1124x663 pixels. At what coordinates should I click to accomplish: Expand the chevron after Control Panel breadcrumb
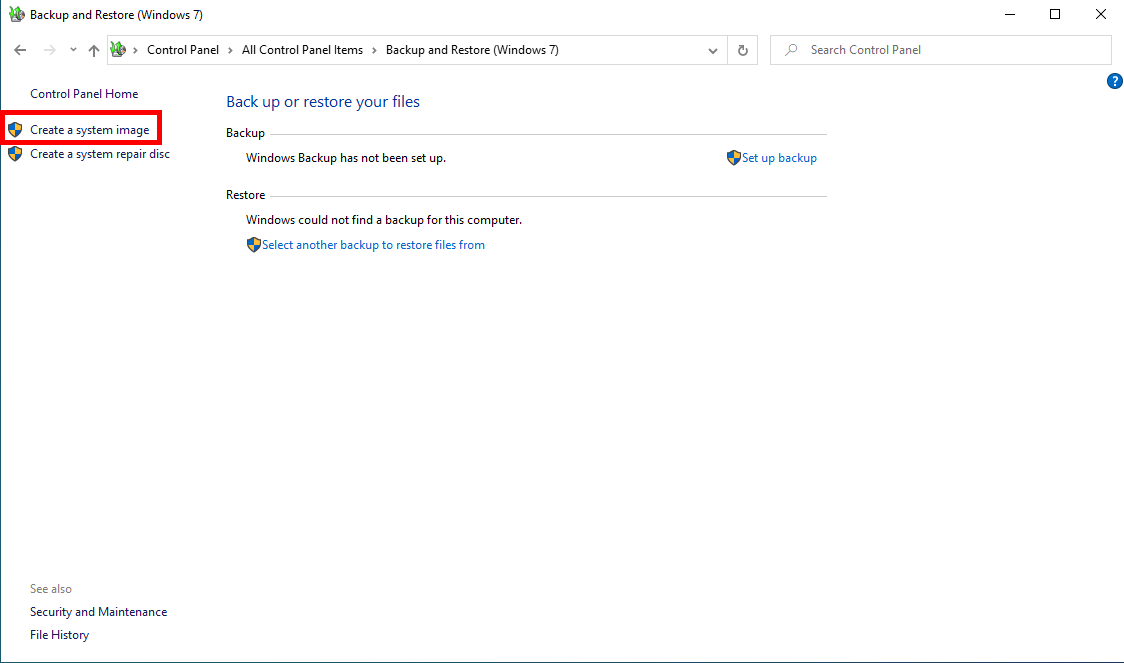229,50
